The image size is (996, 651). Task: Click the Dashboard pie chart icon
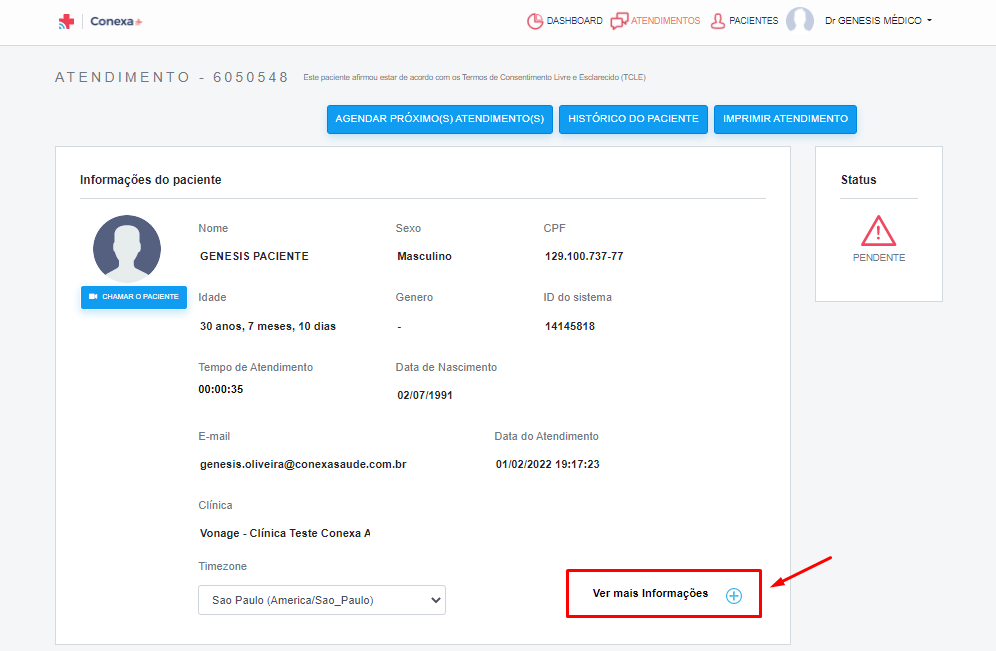(535, 21)
